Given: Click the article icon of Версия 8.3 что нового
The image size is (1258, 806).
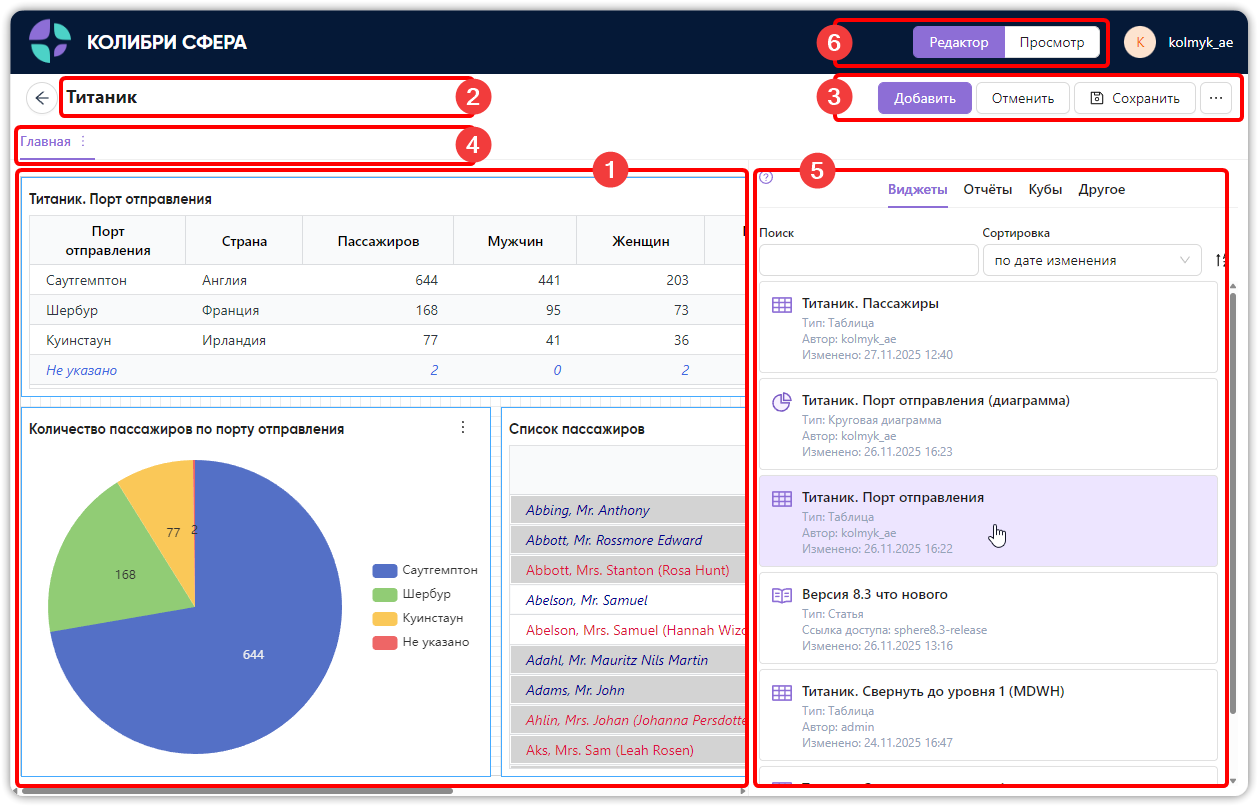Looking at the screenshot, I should tap(782, 595).
